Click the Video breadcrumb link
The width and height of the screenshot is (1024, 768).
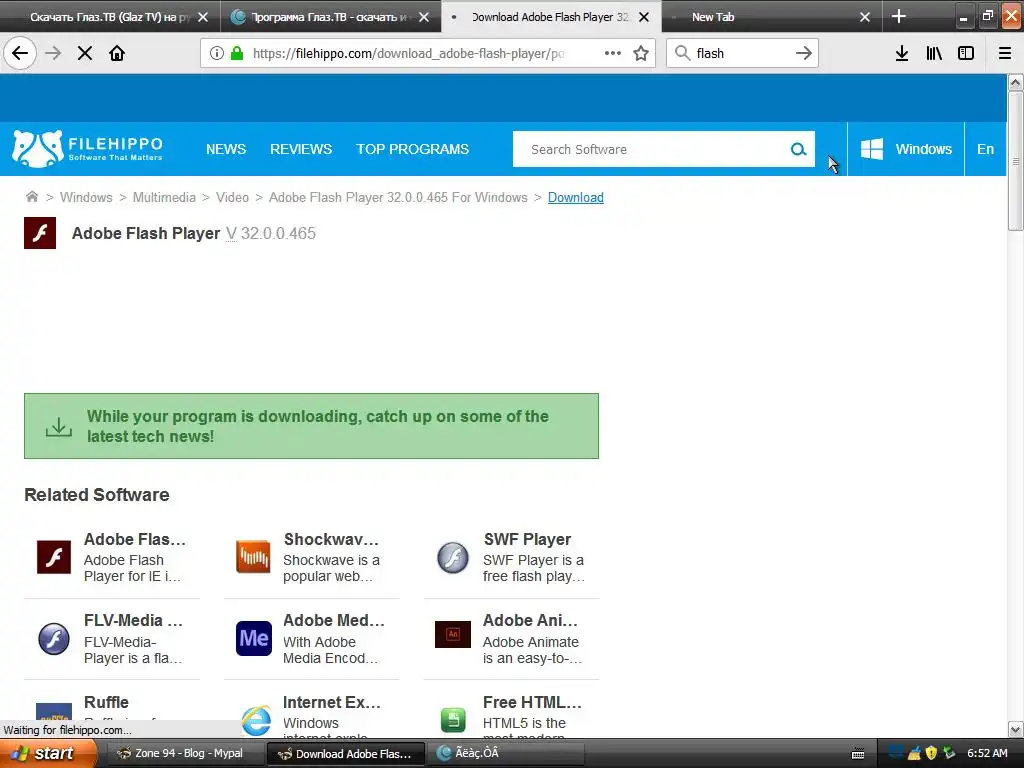(x=232, y=197)
